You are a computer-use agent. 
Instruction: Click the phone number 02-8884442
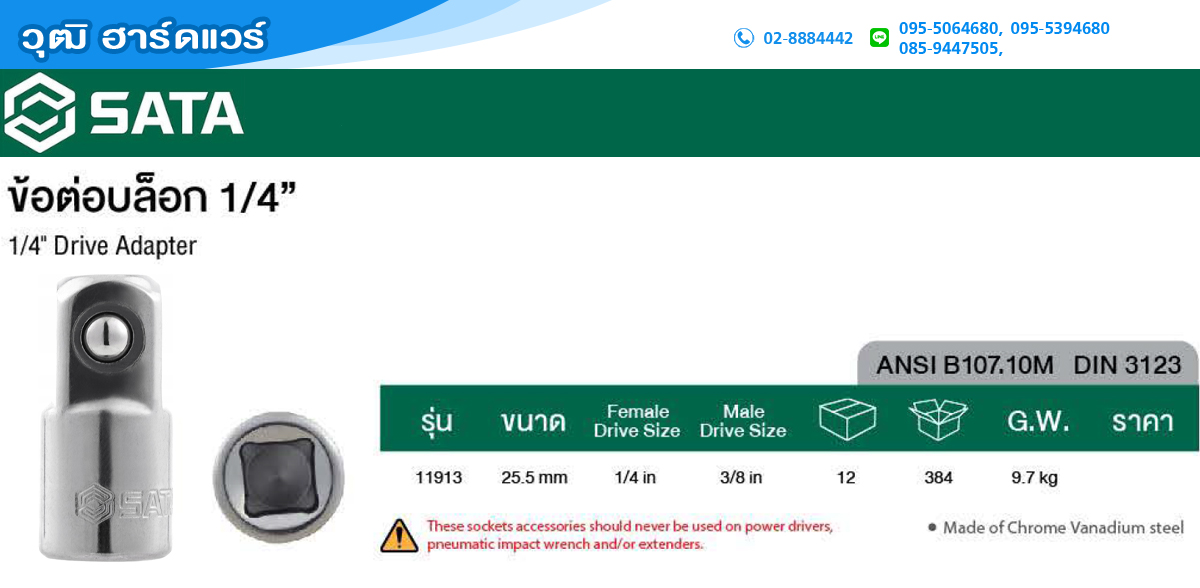pos(808,38)
